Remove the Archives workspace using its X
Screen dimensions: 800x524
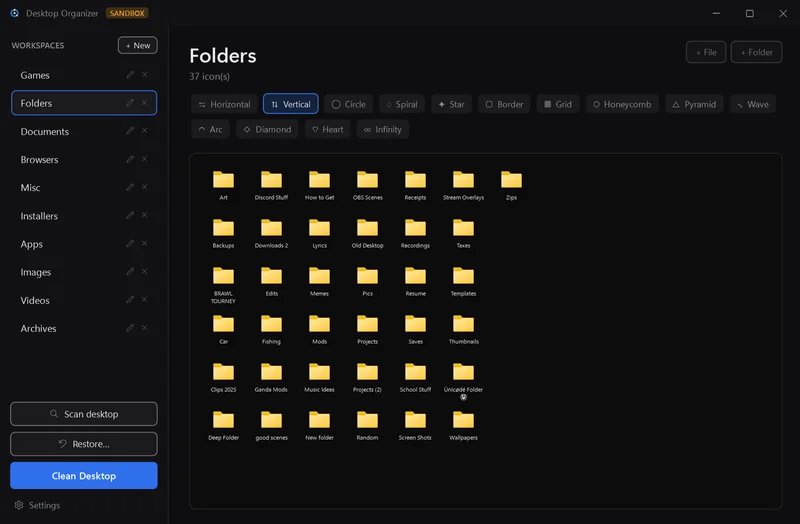[144, 328]
